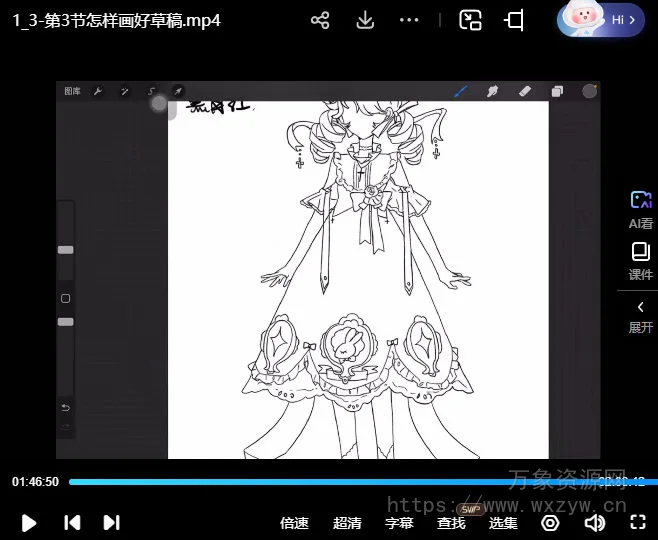Switch to picture-in-picture mini window mode
658x540 pixels.
[x=470, y=20]
